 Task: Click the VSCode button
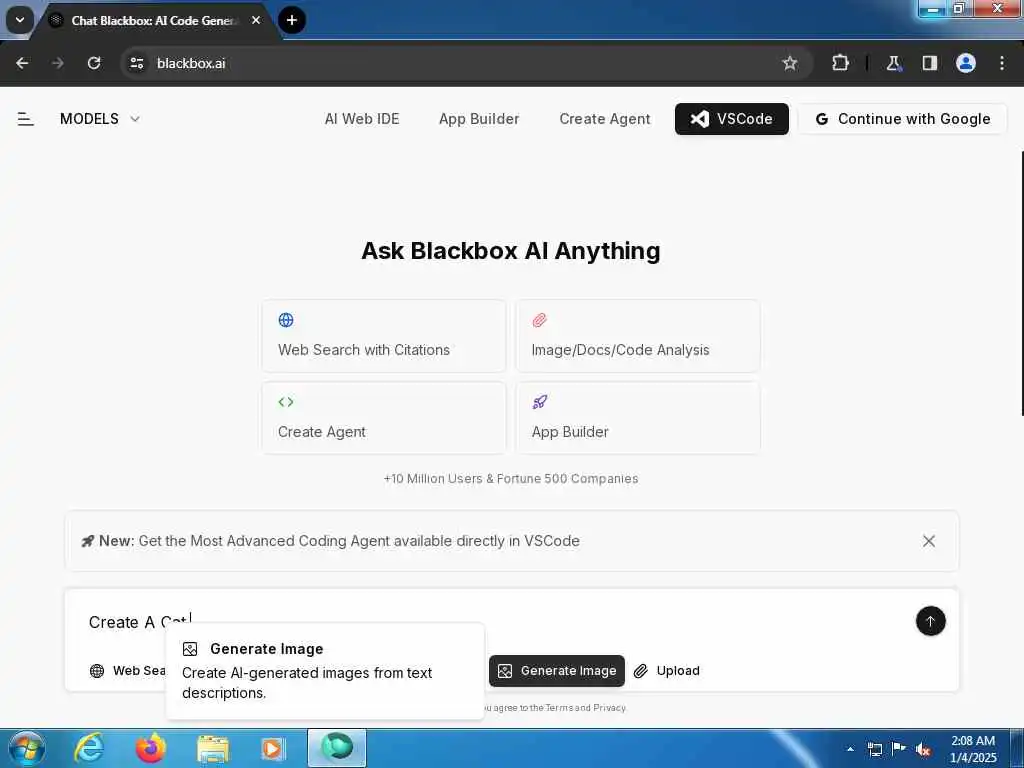click(731, 119)
